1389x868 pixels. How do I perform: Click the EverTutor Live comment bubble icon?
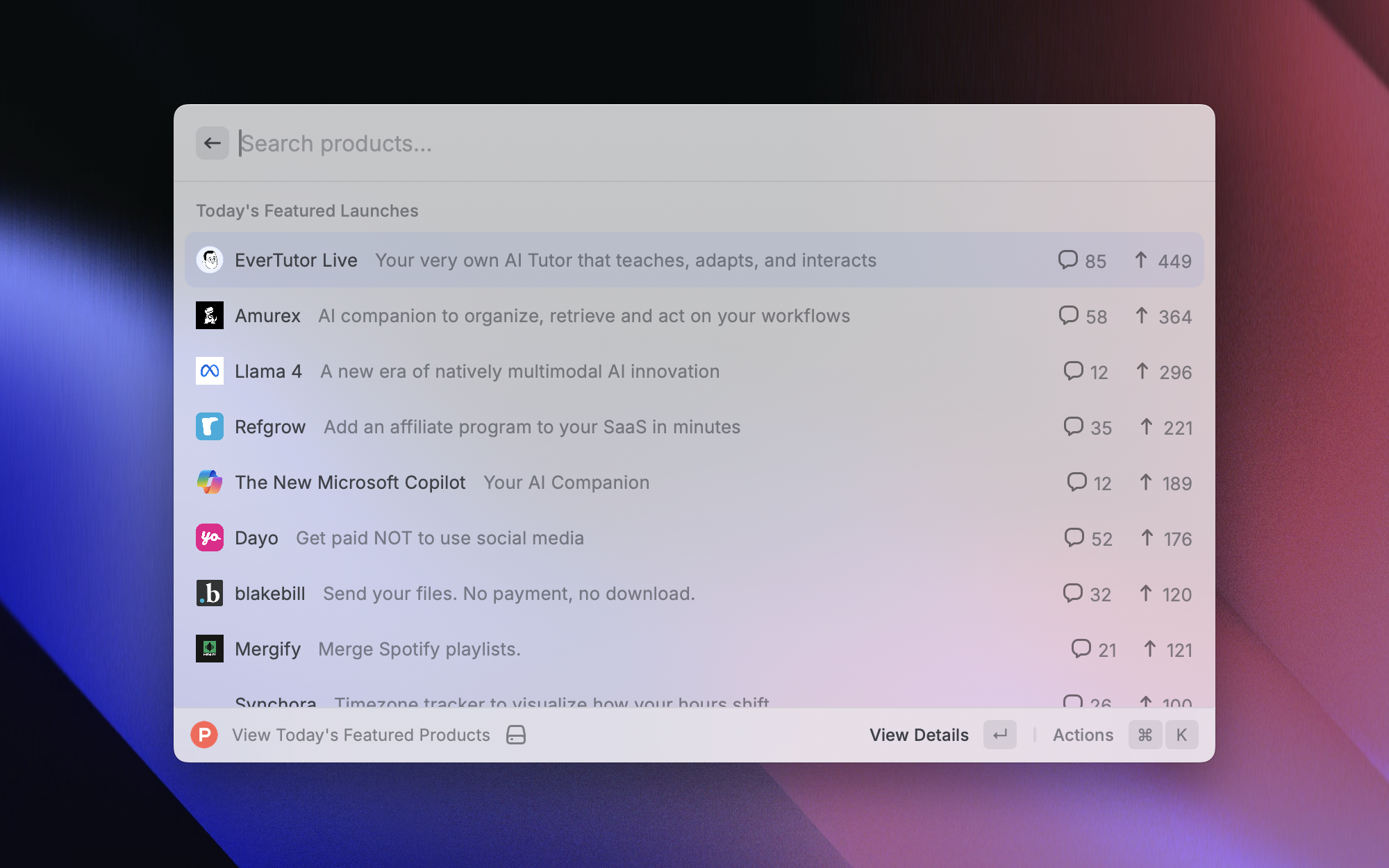coord(1067,260)
